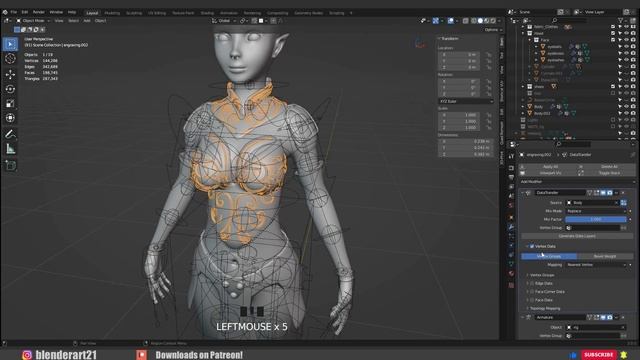Select the Bevel Weight button
The height and width of the screenshot is (360, 640).
pos(605,256)
